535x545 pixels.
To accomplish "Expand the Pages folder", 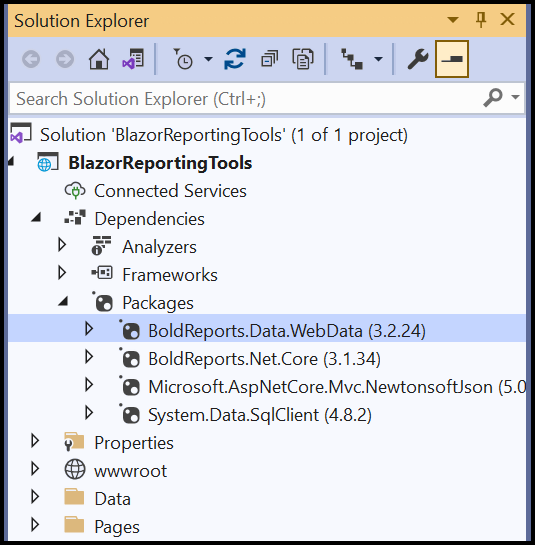I will pos(35,525).
